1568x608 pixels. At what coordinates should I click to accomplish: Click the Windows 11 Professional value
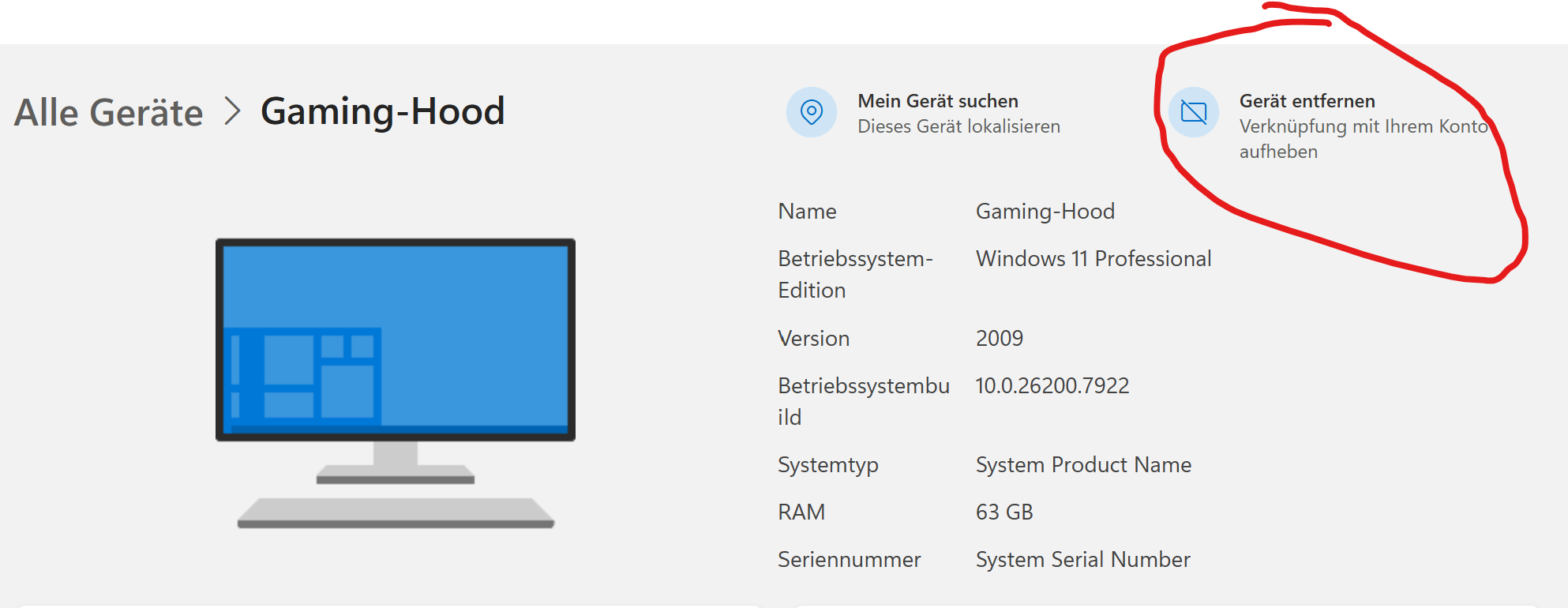[1093, 259]
